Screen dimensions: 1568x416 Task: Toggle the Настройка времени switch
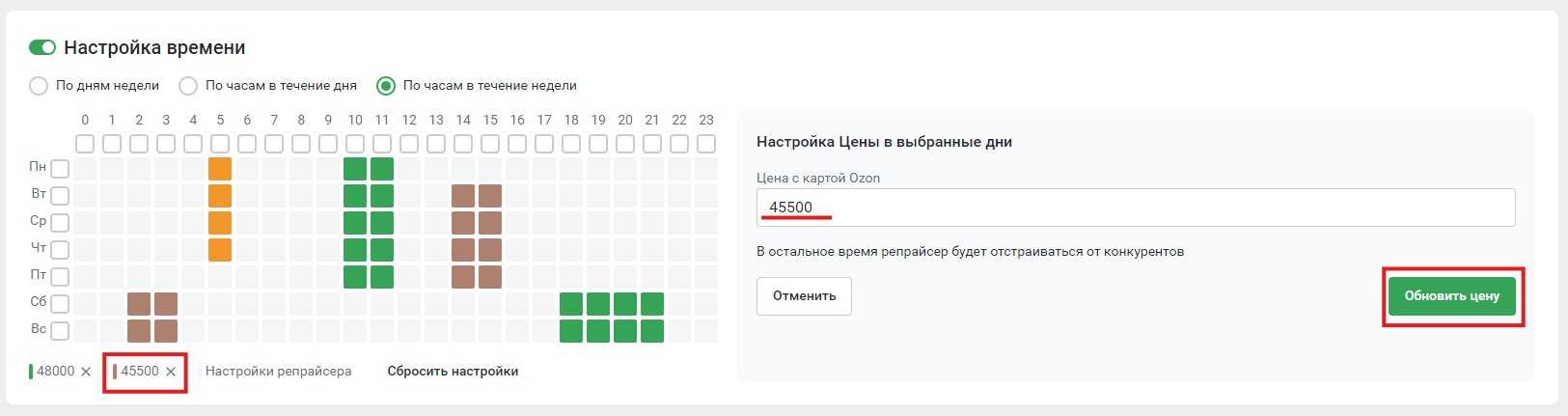pyautogui.click(x=42, y=47)
